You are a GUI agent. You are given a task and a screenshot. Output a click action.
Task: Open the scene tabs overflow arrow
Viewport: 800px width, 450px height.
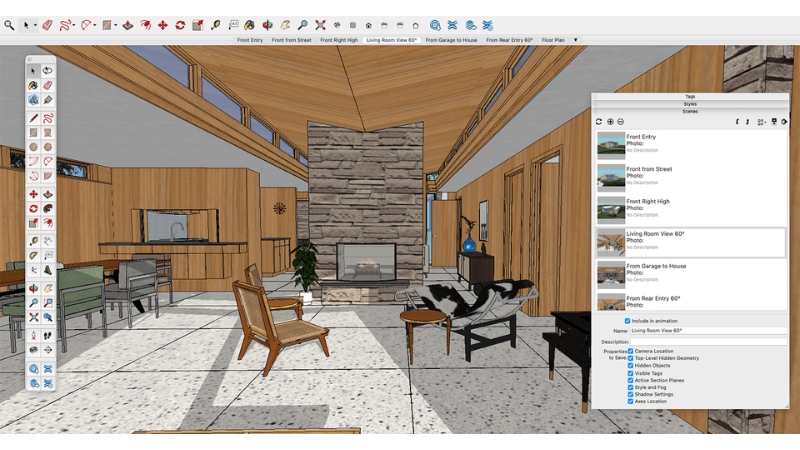coord(576,40)
